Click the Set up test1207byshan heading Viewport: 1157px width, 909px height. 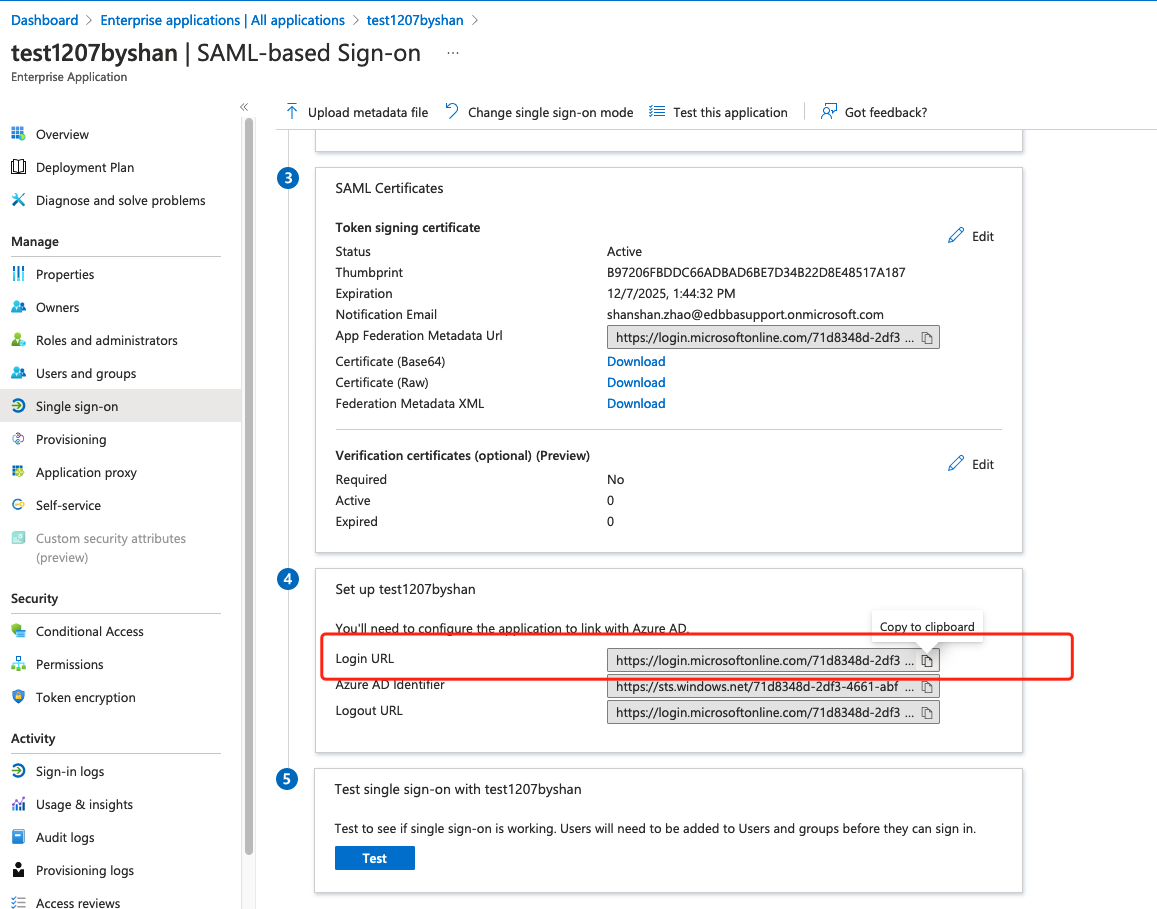point(405,589)
